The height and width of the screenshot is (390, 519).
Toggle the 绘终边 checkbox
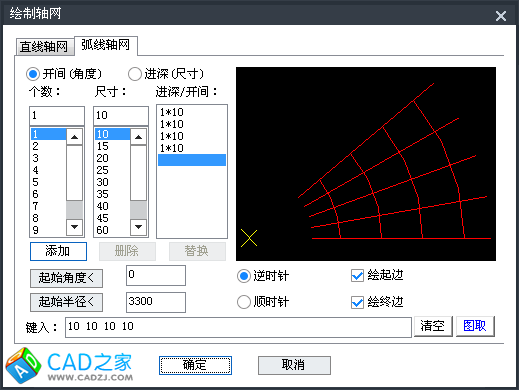357,302
